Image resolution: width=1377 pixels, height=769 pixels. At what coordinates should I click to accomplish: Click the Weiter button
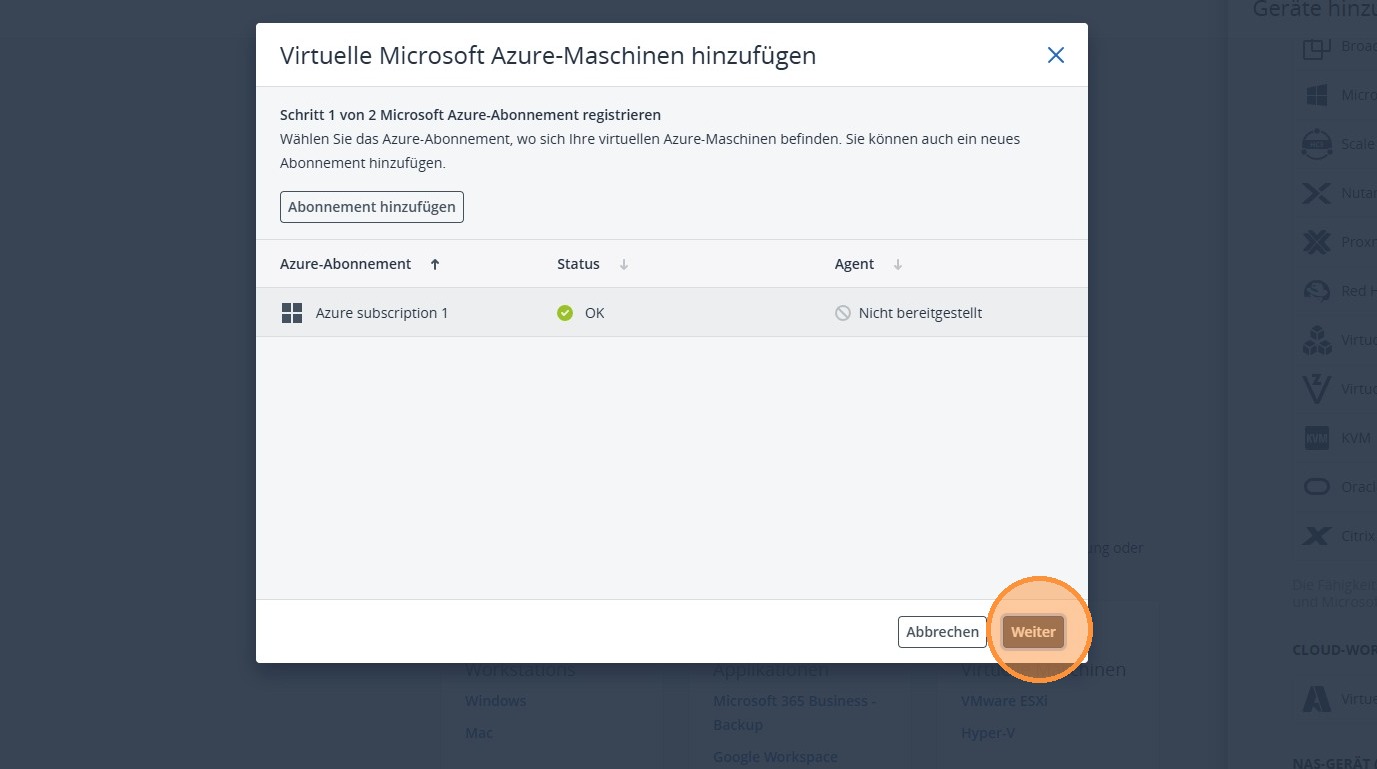(1033, 632)
